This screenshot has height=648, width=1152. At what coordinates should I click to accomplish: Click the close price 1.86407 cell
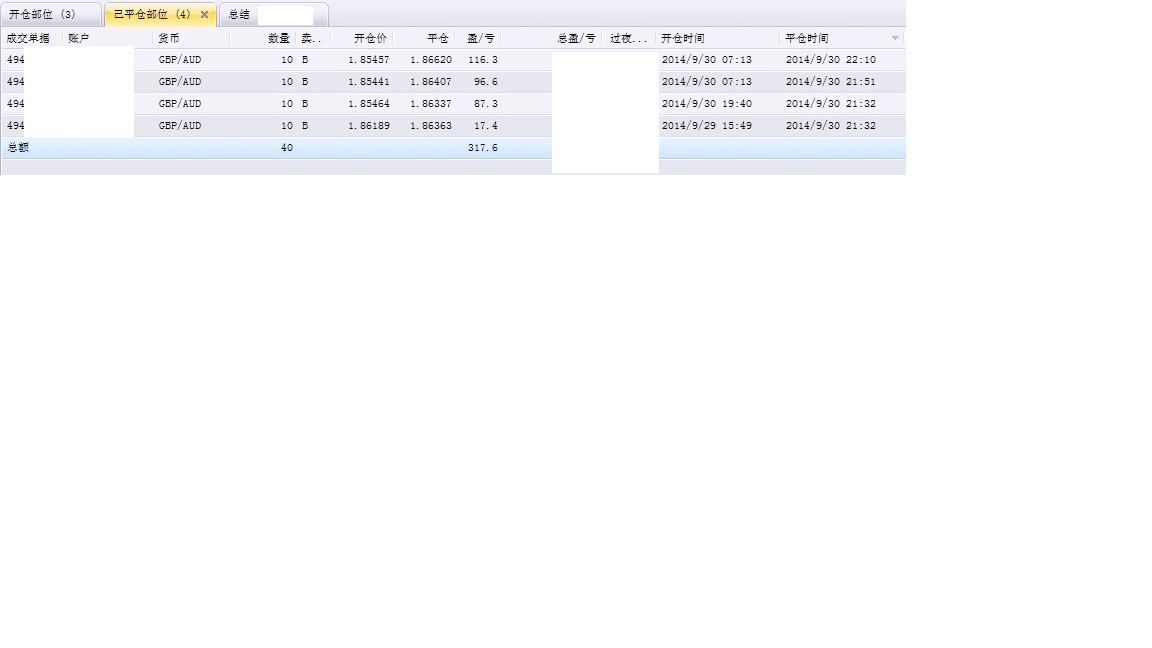point(431,82)
